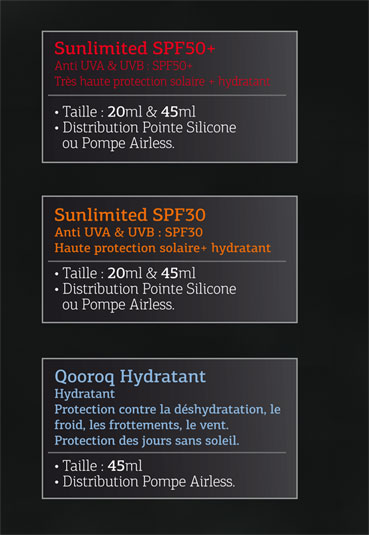Click 'Haute protection solaire+ hydratant' orange text
369x535 pixels.
[162, 248]
